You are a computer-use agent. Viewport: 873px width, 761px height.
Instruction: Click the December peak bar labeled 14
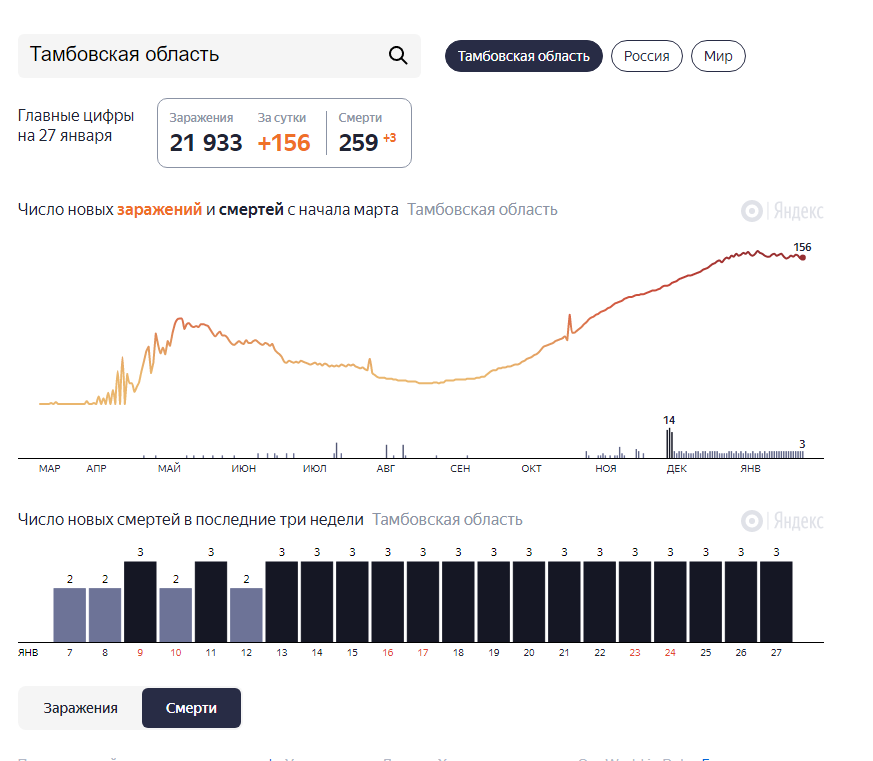click(669, 443)
